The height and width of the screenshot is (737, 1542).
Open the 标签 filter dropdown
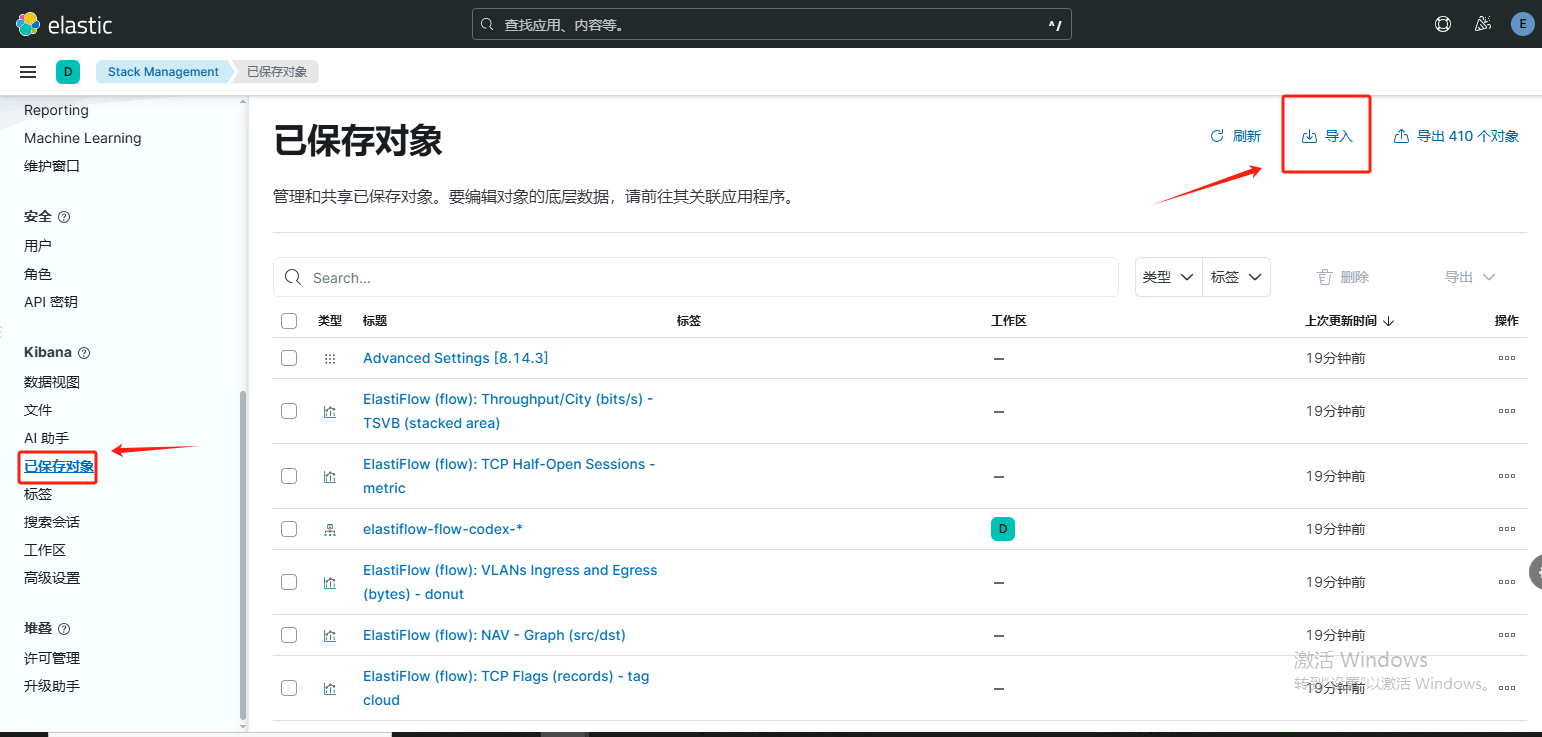point(1236,277)
